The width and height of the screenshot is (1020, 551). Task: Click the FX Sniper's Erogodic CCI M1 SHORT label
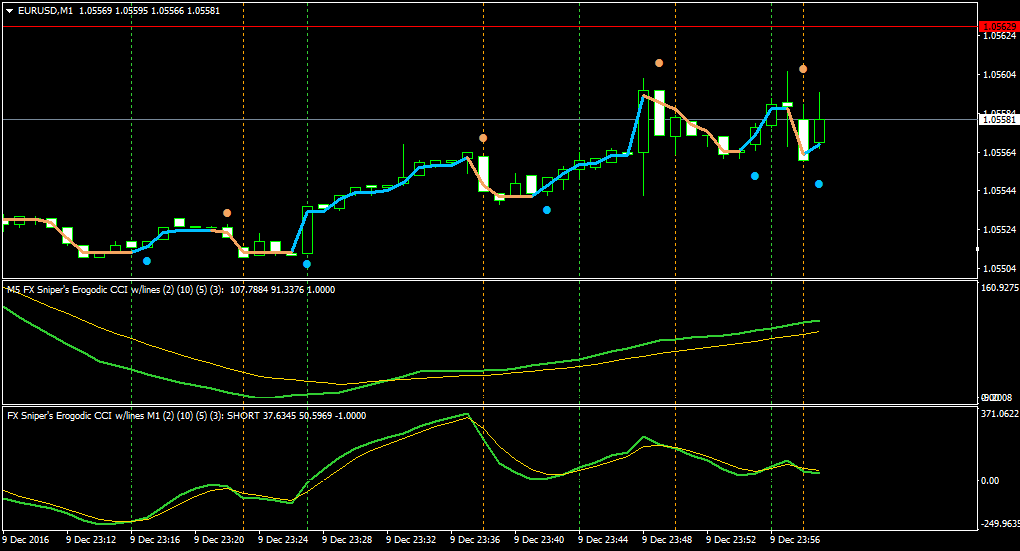click(x=187, y=416)
